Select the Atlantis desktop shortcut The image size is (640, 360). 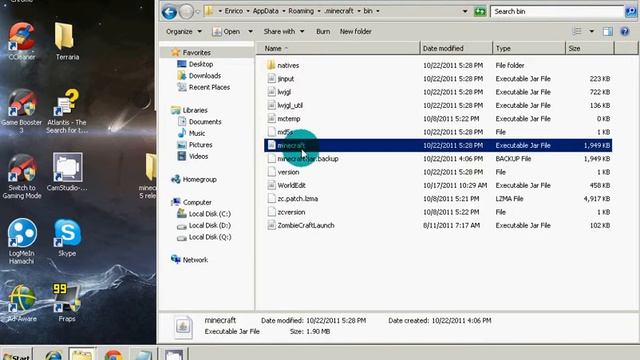pos(67,111)
